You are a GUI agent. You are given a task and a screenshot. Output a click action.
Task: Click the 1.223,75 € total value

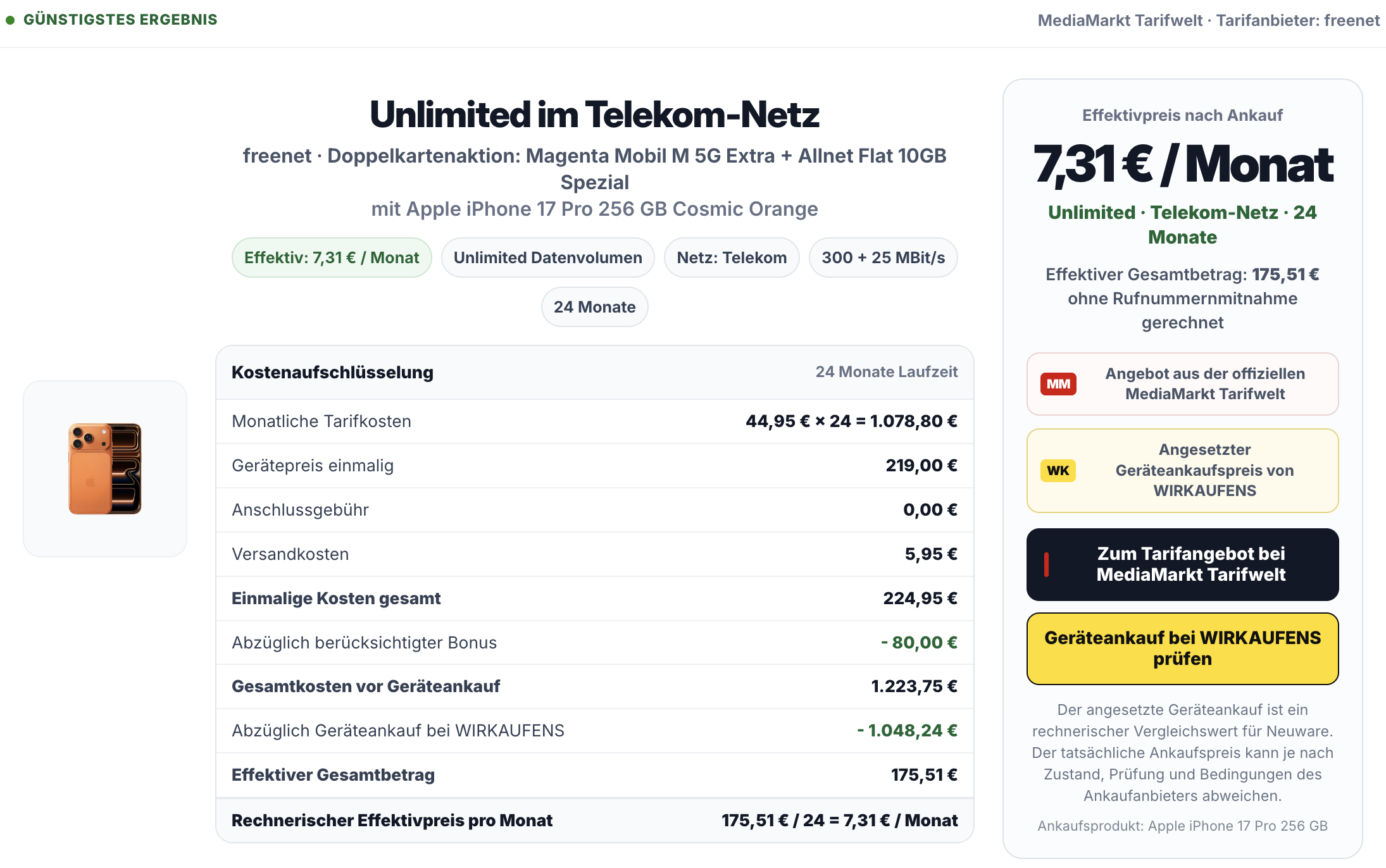coord(914,686)
